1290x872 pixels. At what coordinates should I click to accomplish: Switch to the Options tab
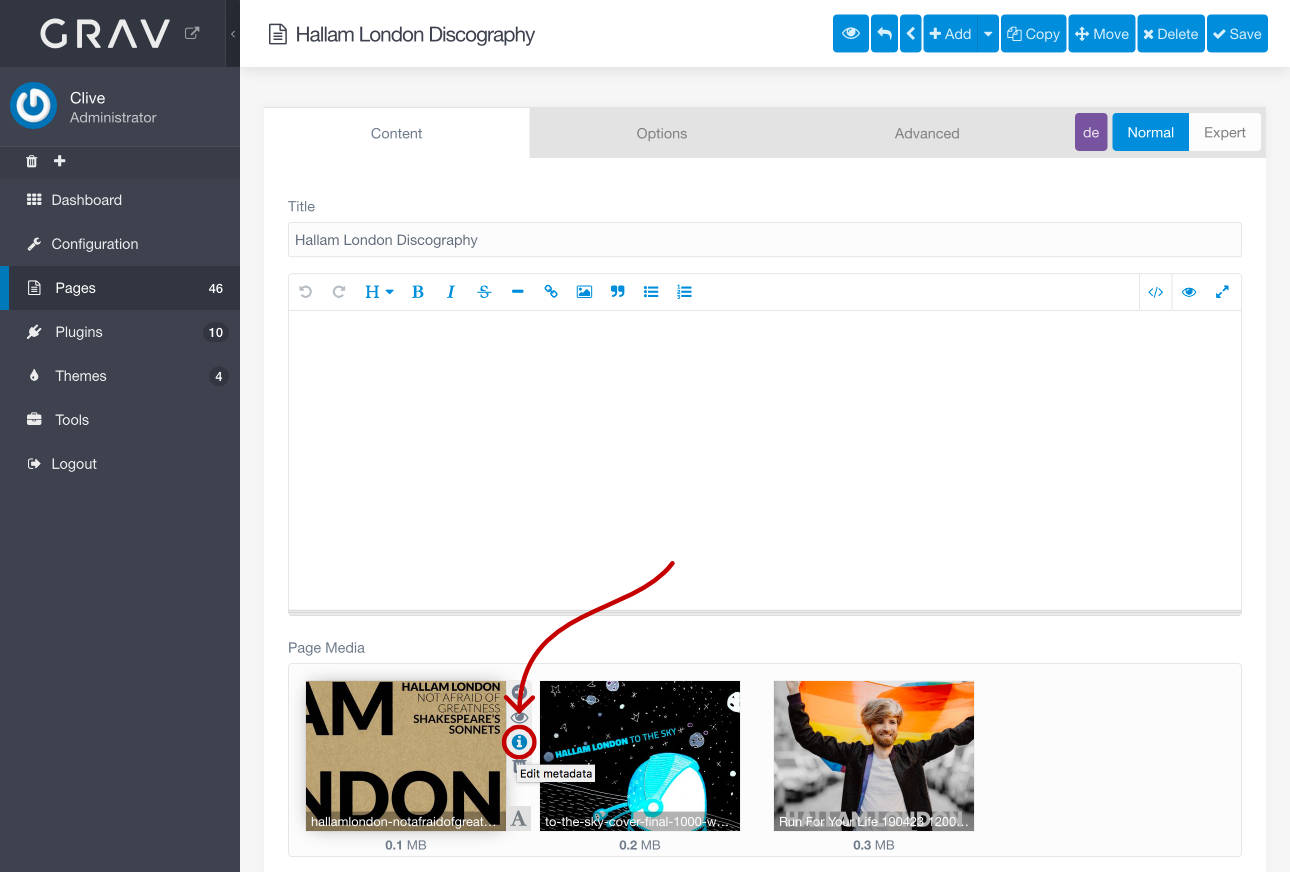(661, 133)
